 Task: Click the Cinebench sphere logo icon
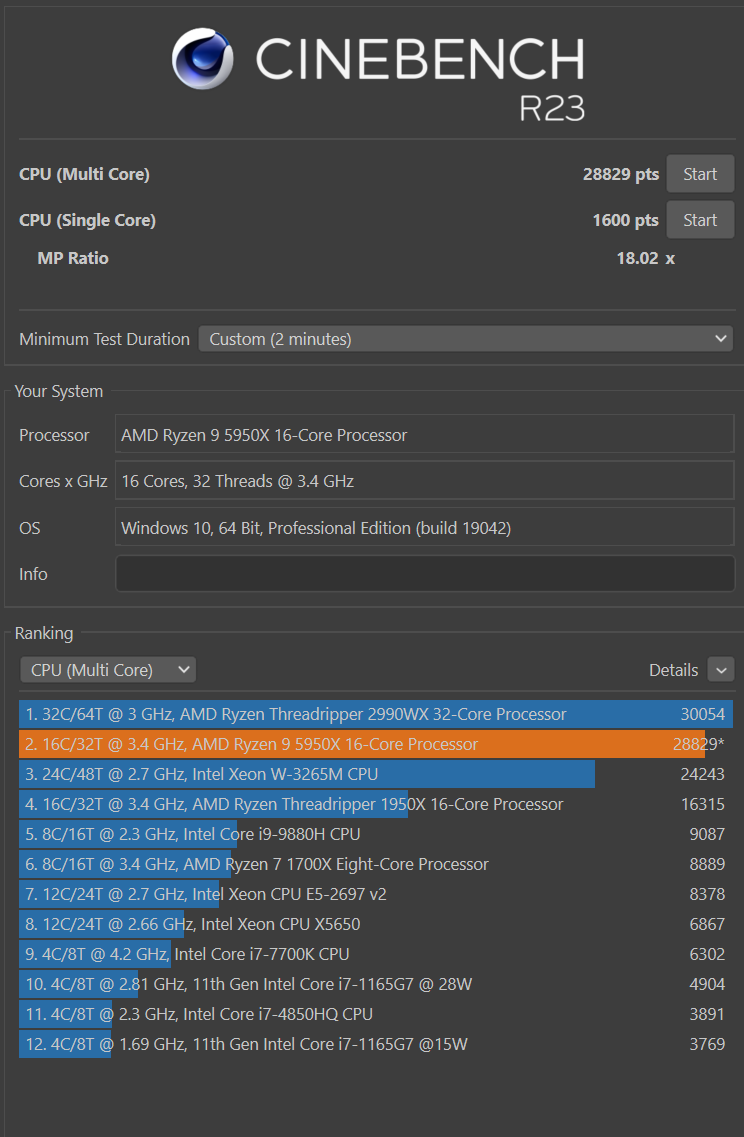click(202, 59)
